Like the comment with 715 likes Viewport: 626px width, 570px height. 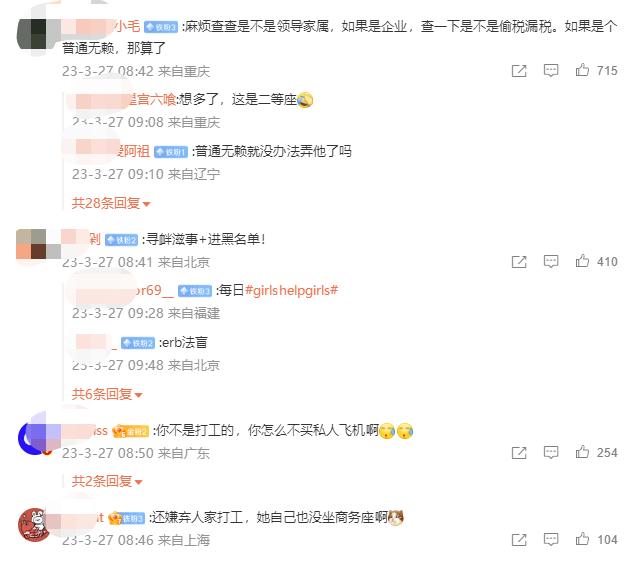pos(582,70)
